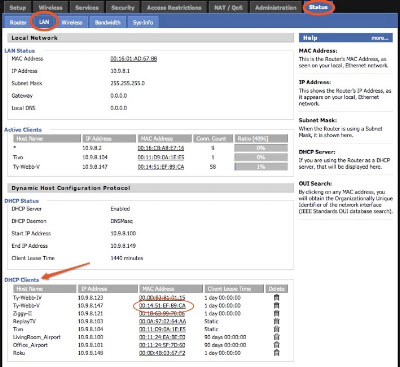Go to the Administration tab
Screen dimensions: 400x367
[x=276, y=7]
